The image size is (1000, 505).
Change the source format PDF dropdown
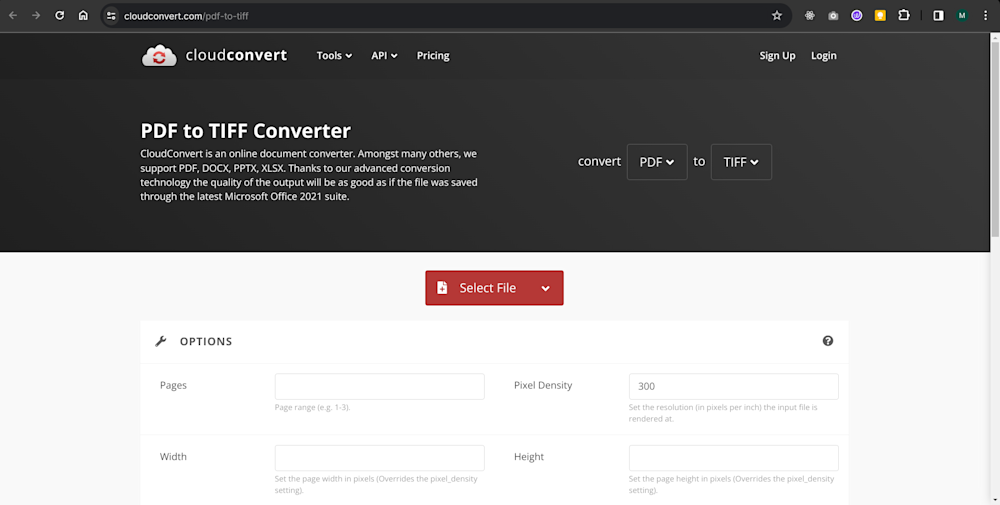coord(657,162)
